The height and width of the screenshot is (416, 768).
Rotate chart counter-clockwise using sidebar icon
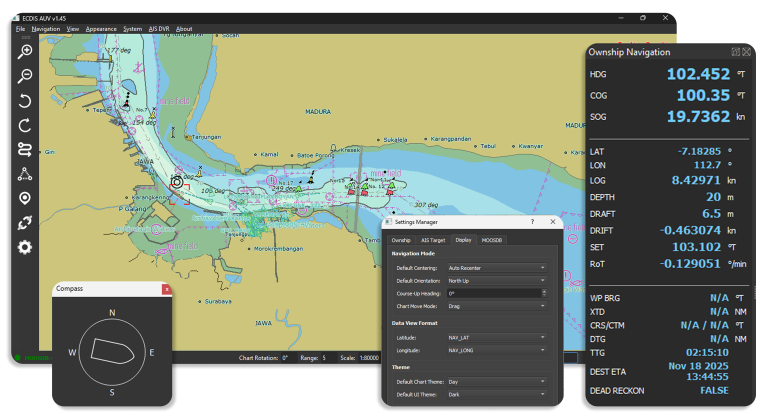tap(25, 101)
